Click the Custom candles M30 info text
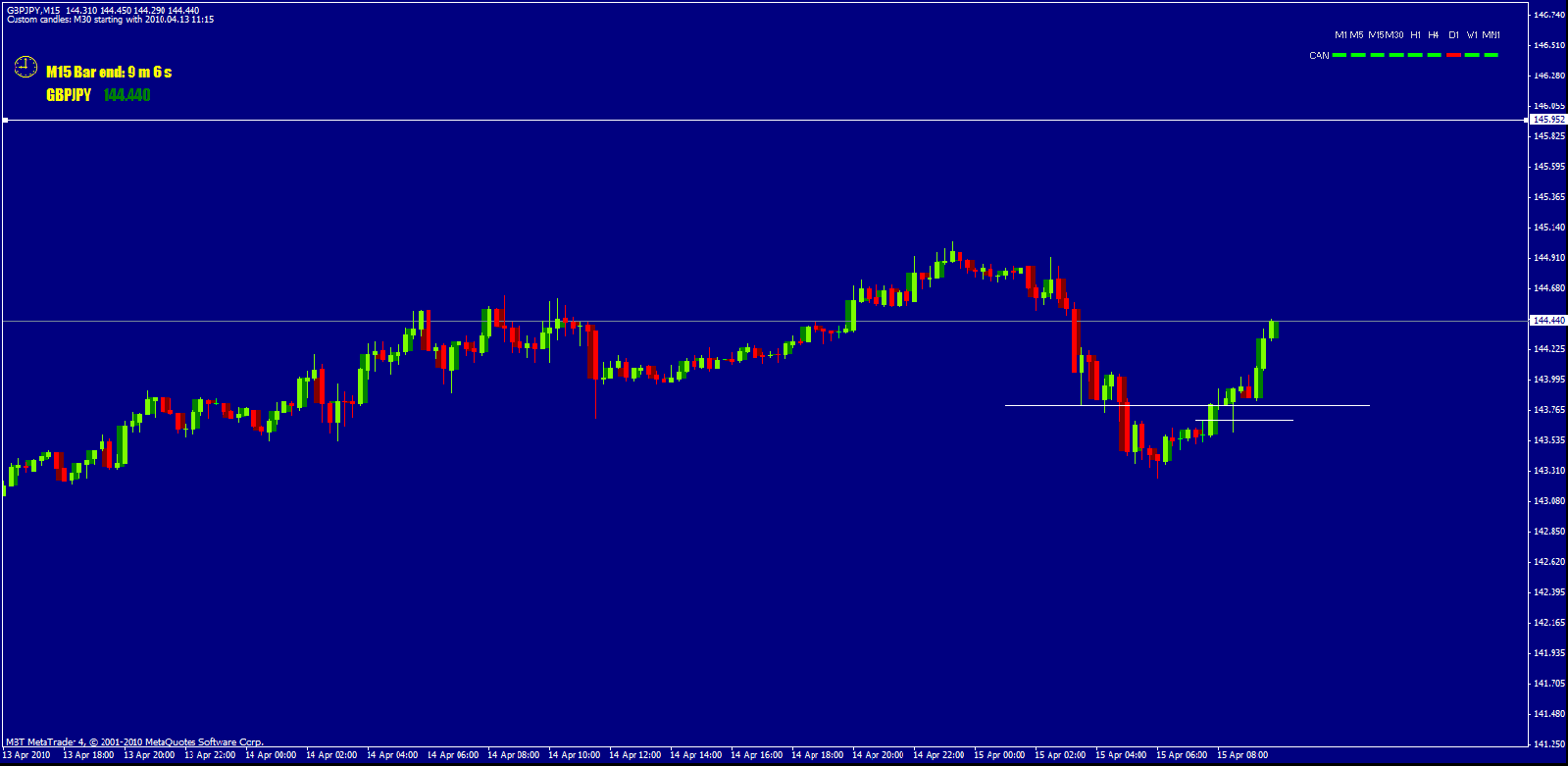Viewport: 1568px width, 766px height. tap(110, 20)
